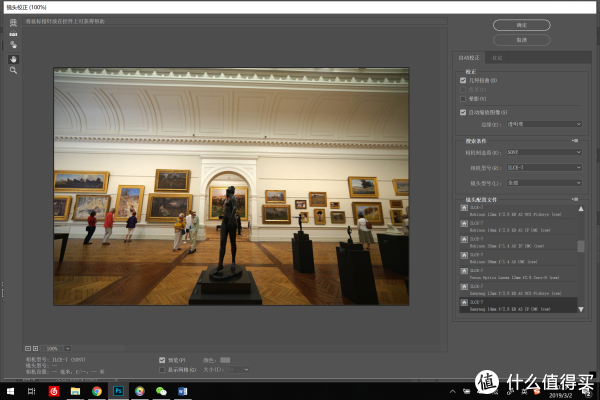600x400 pixels.
Task: Open the 镜头型号 全部 dropdown
Action: point(544,183)
